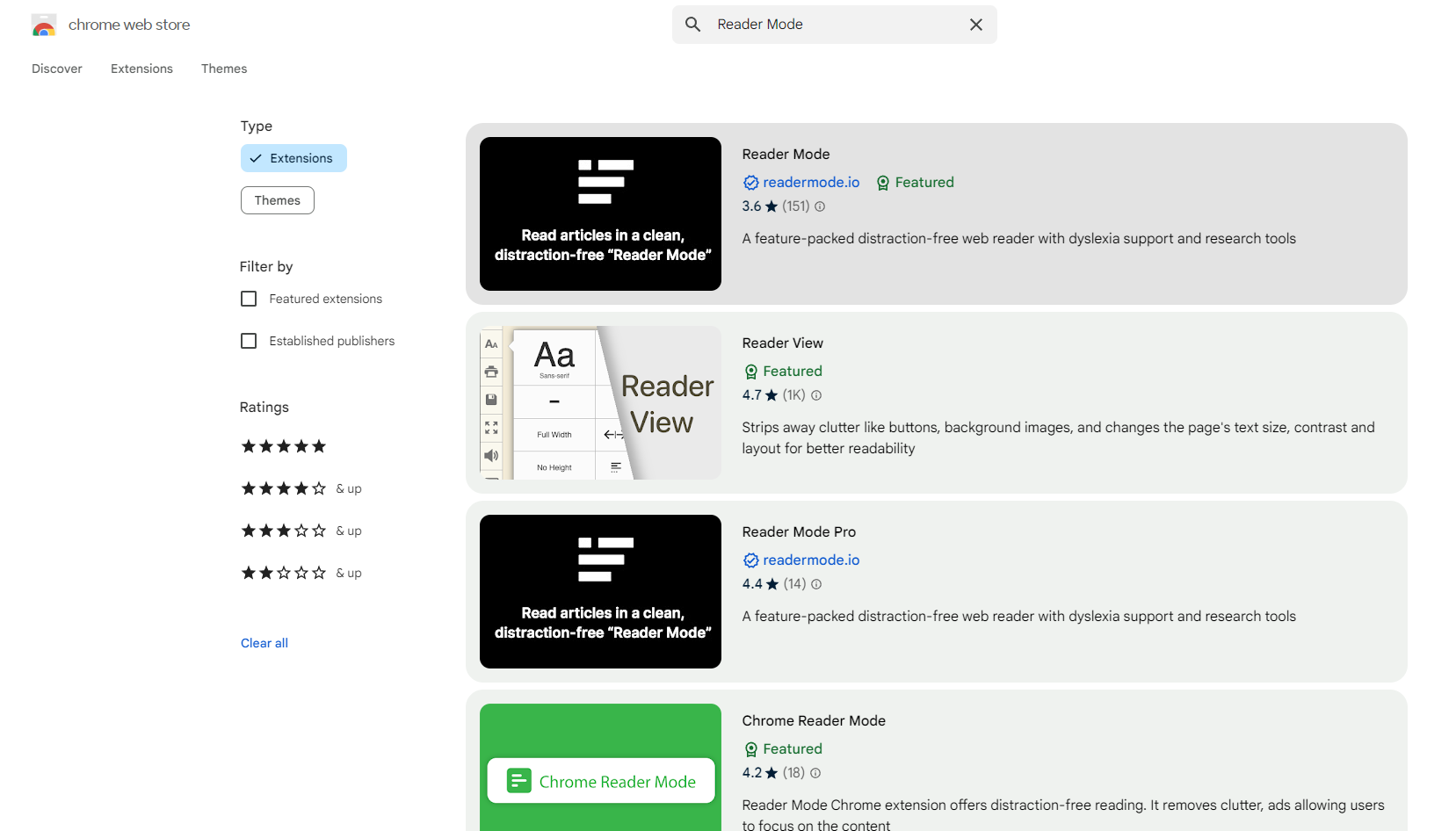
Task: Enable the Established publishers checkbox
Action: pos(249,341)
